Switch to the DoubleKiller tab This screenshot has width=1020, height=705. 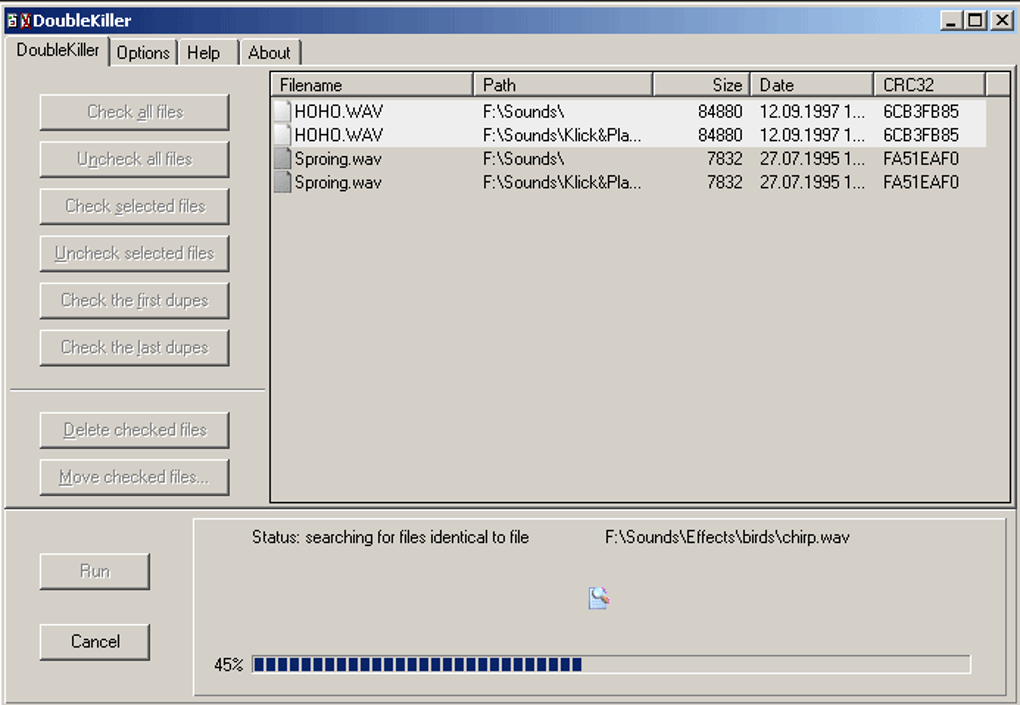tap(57, 50)
